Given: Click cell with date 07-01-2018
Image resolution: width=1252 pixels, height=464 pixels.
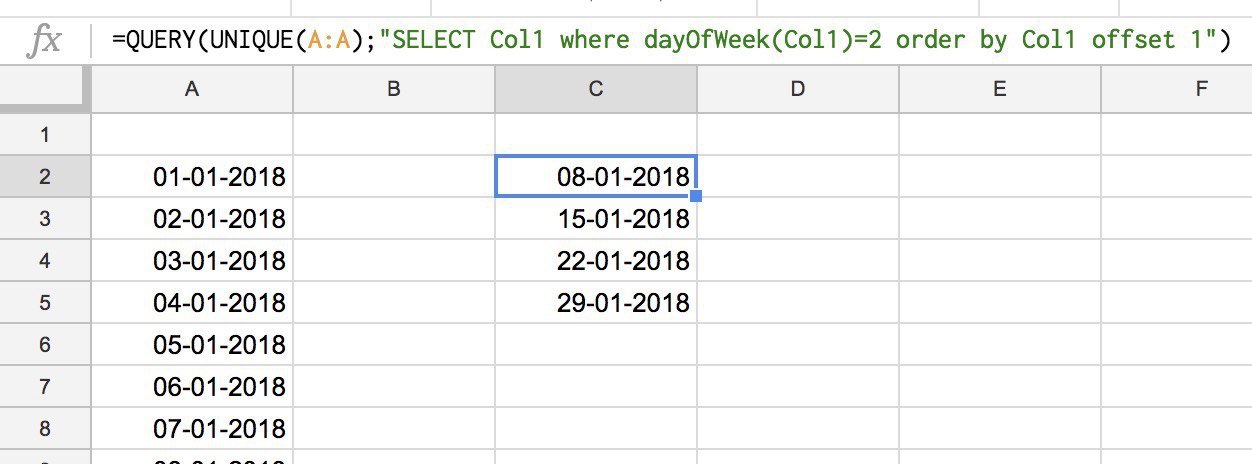Looking at the screenshot, I should pos(192,428).
